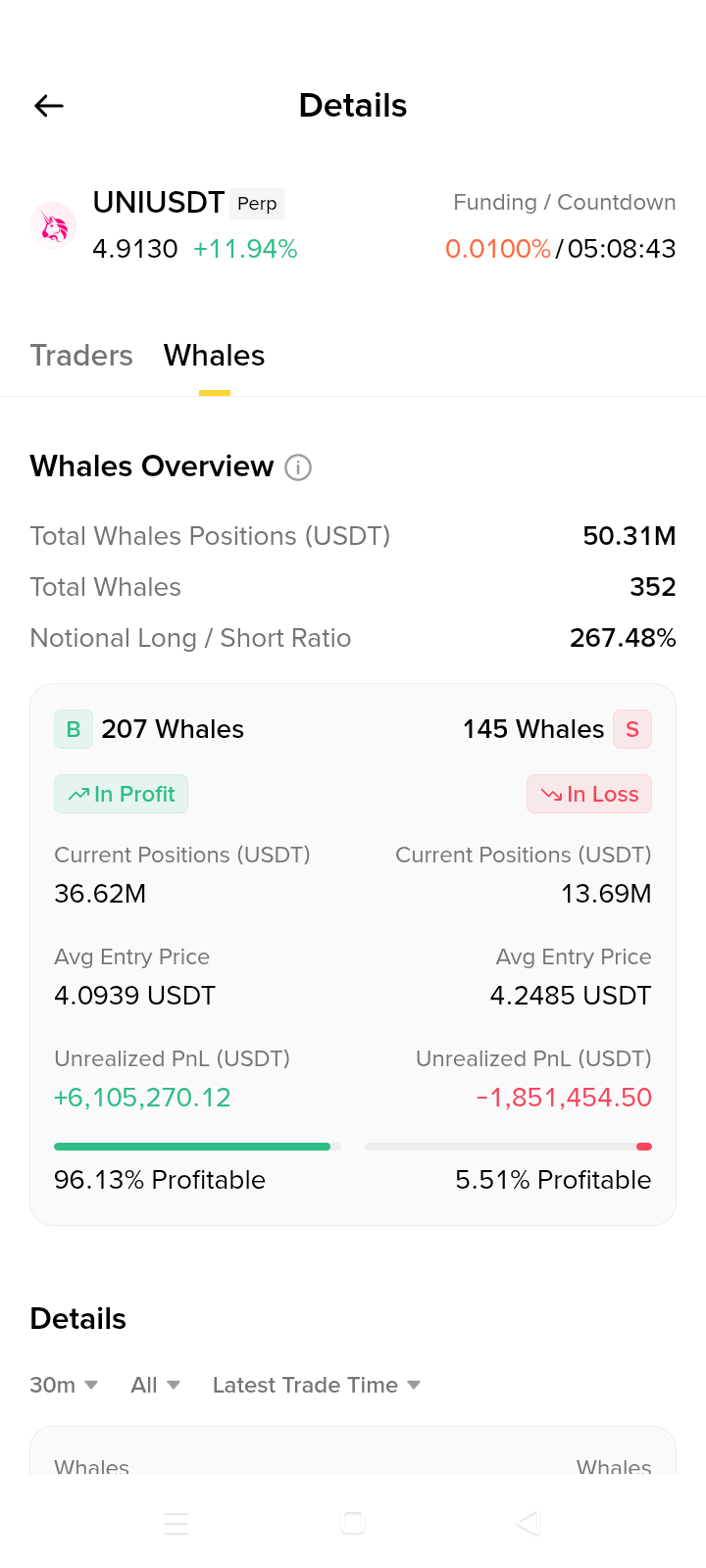
Task: Tap the 0.0100% funding rate value
Action: point(498,249)
